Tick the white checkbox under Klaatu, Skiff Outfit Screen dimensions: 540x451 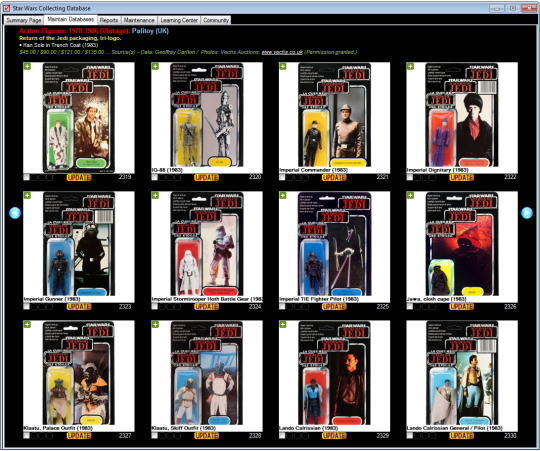tap(155, 436)
